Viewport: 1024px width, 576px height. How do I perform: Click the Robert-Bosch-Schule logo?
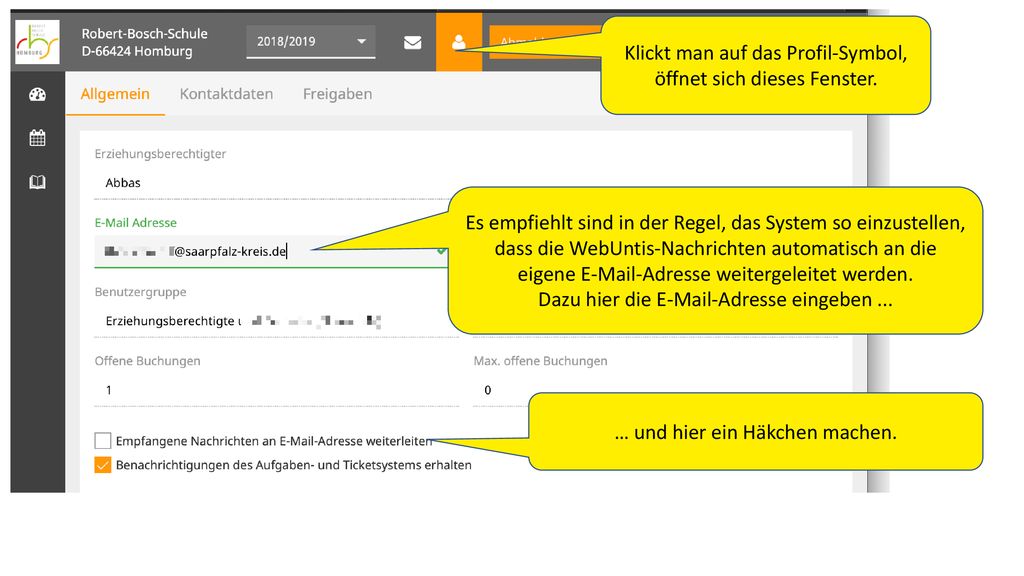tap(37, 42)
